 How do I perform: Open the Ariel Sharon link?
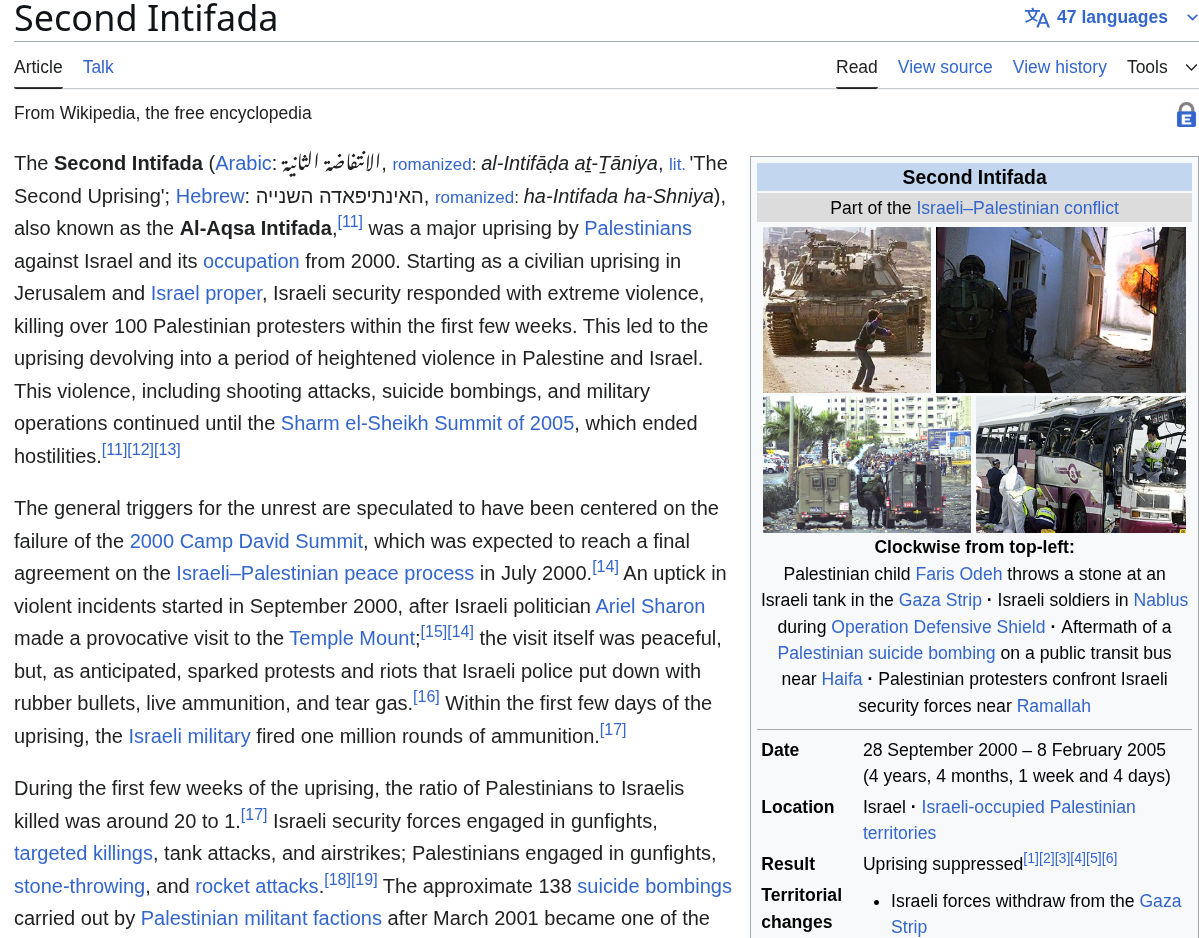pos(650,606)
